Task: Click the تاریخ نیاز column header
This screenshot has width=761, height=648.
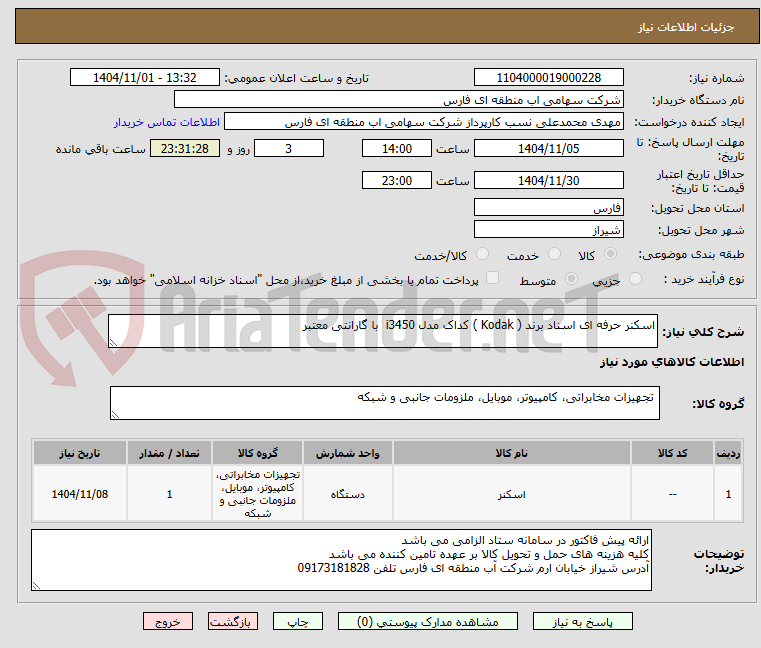Action: (80, 453)
